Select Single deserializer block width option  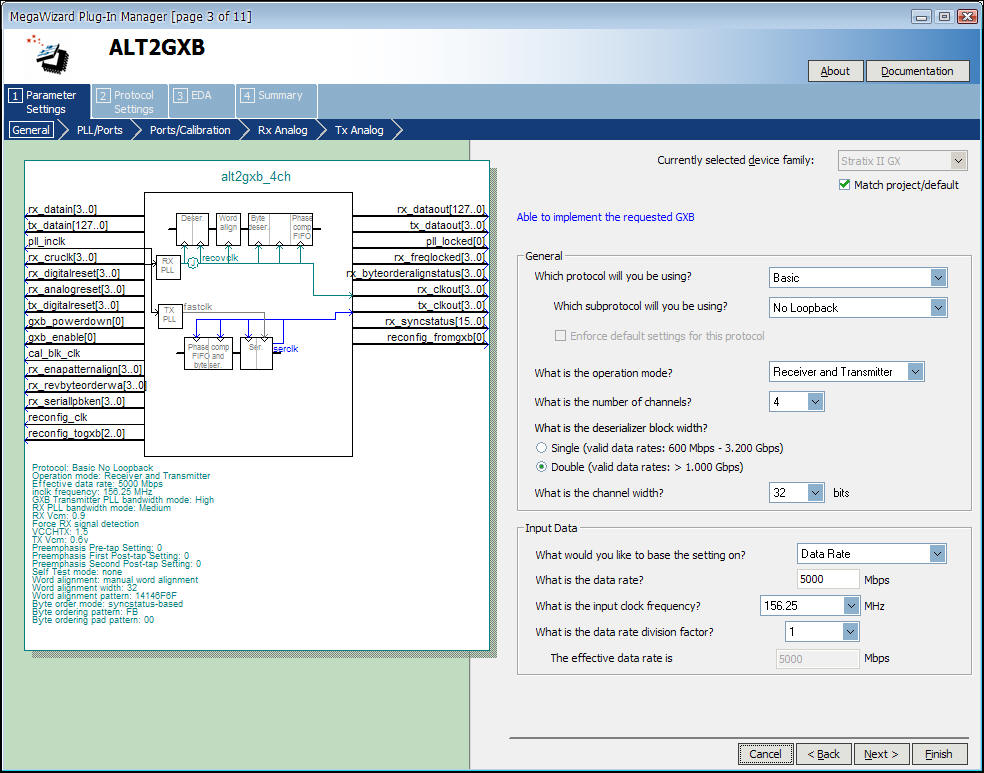point(541,448)
